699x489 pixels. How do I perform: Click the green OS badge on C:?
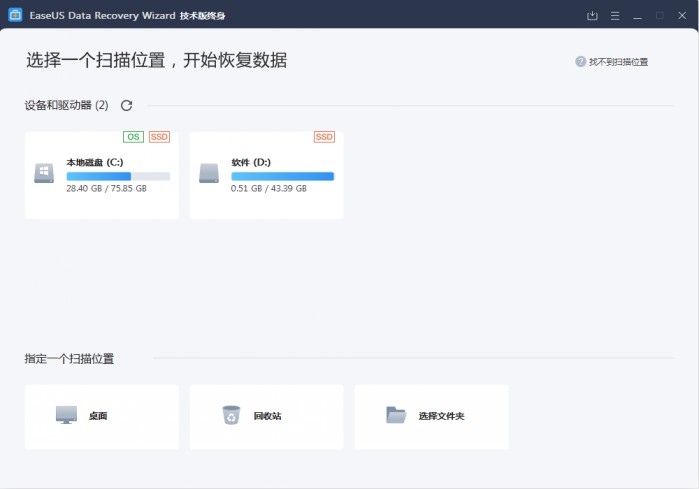tap(133, 137)
